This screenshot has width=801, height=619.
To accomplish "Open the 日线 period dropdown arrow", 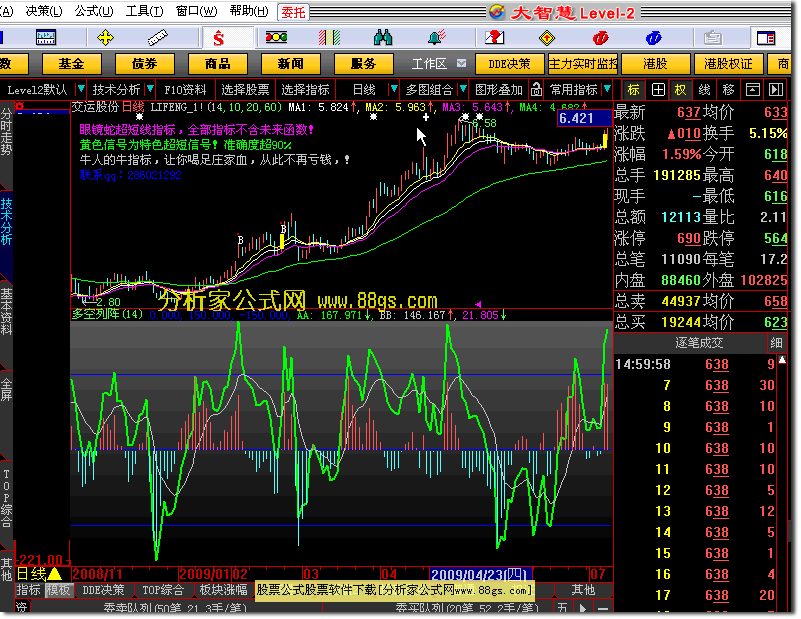I will pos(394,89).
